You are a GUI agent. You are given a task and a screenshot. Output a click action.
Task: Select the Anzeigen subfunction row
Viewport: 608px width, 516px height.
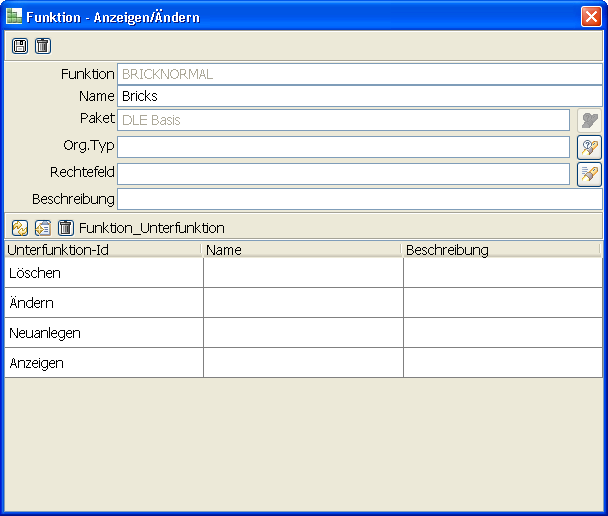103,363
